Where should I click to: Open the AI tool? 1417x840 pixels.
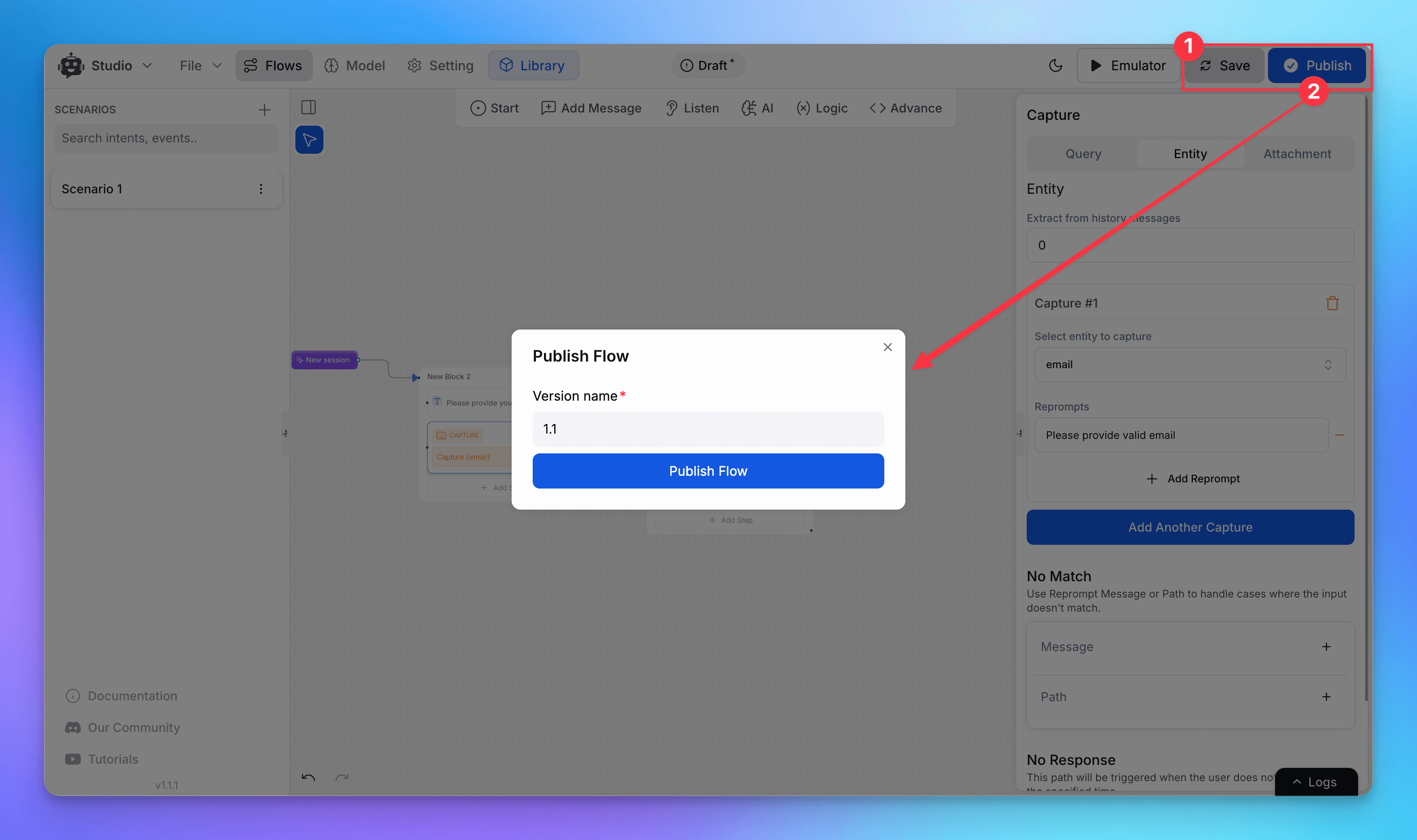click(x=757, y=108)
